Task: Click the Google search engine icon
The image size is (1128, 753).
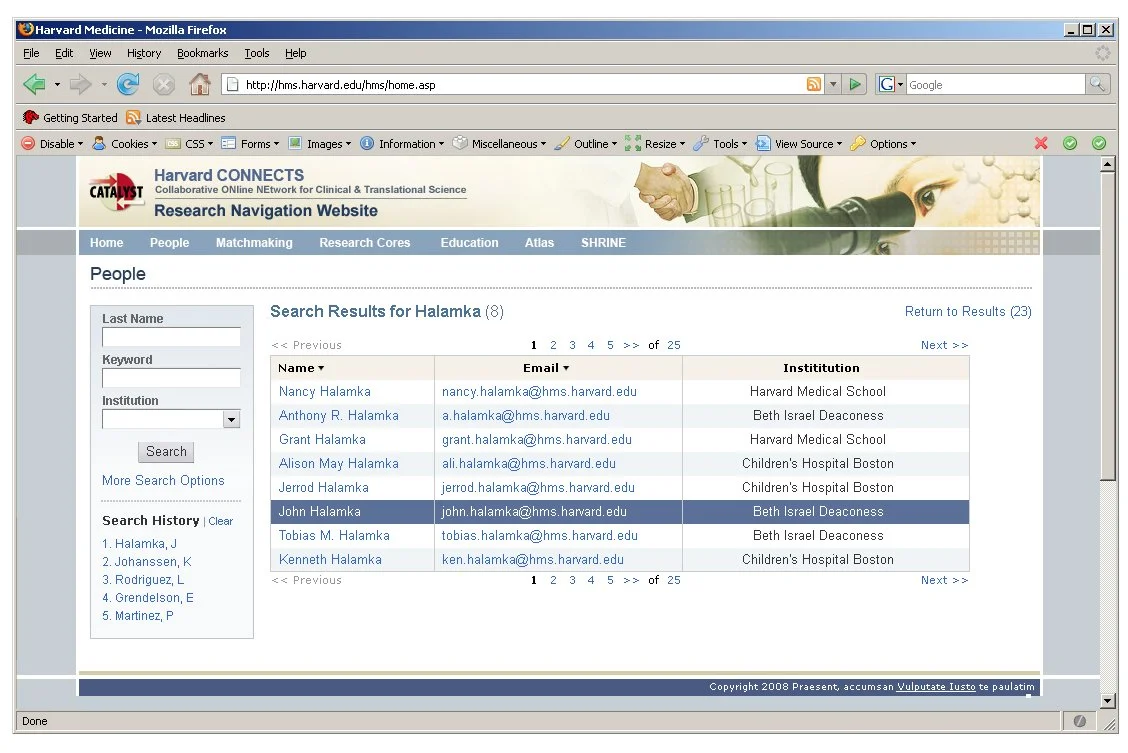Action: [x=886, y=84]
